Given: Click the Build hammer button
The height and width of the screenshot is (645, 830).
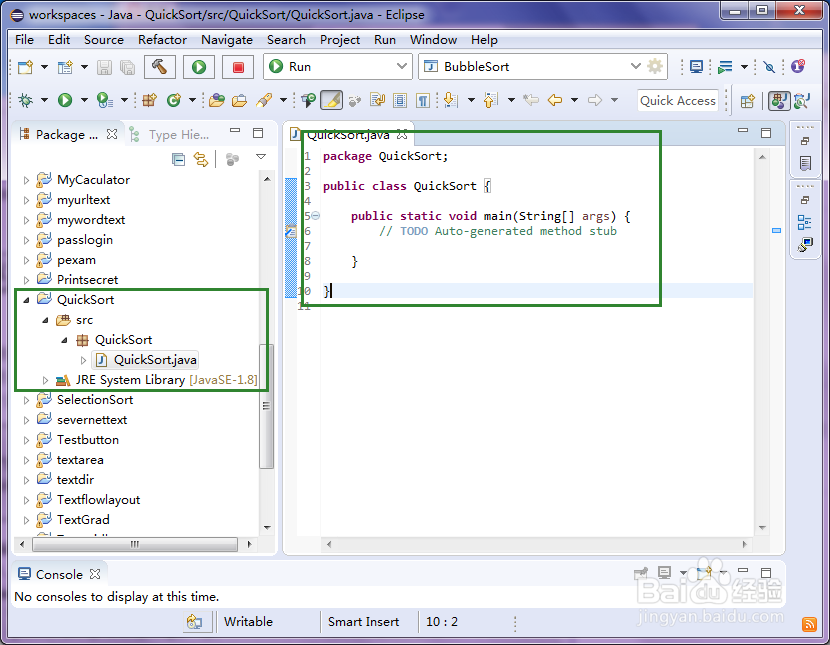Looking at the screenshot, I should [x=159, y=67].
